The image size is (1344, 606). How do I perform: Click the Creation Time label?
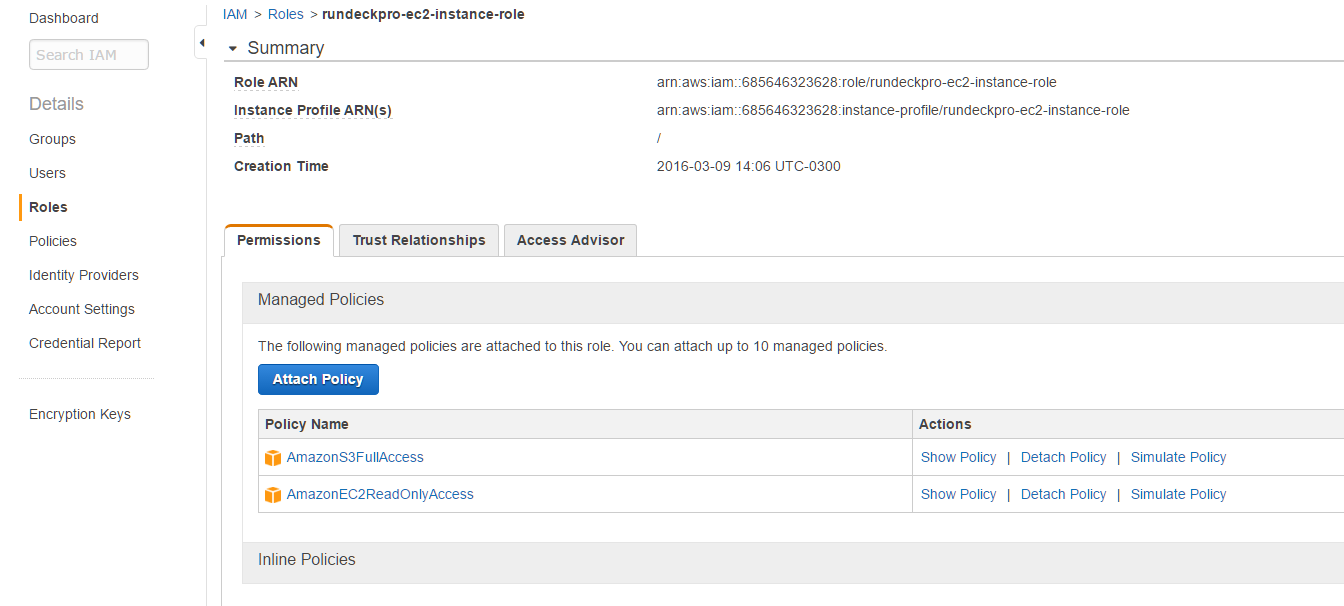(281, 166)
